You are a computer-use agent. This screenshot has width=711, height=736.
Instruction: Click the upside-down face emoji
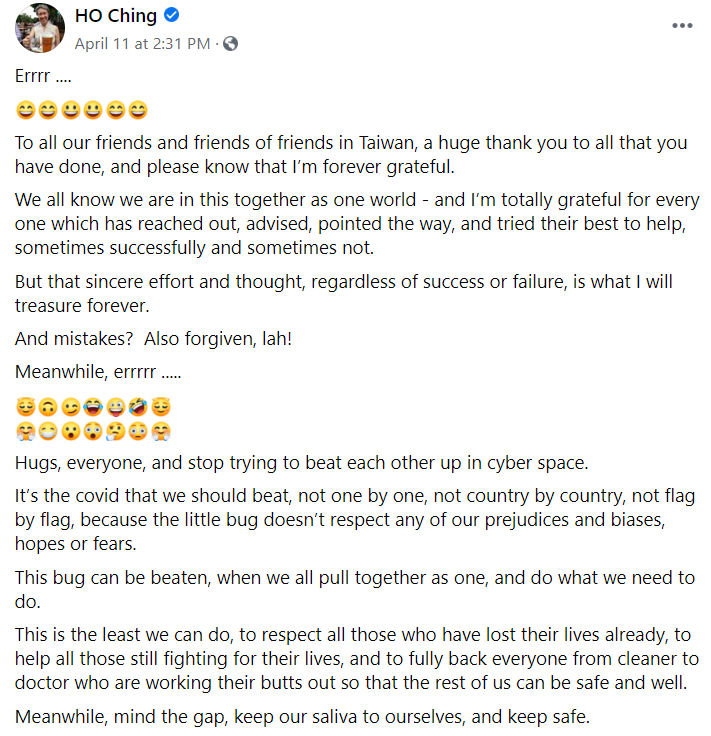point(49,407)
